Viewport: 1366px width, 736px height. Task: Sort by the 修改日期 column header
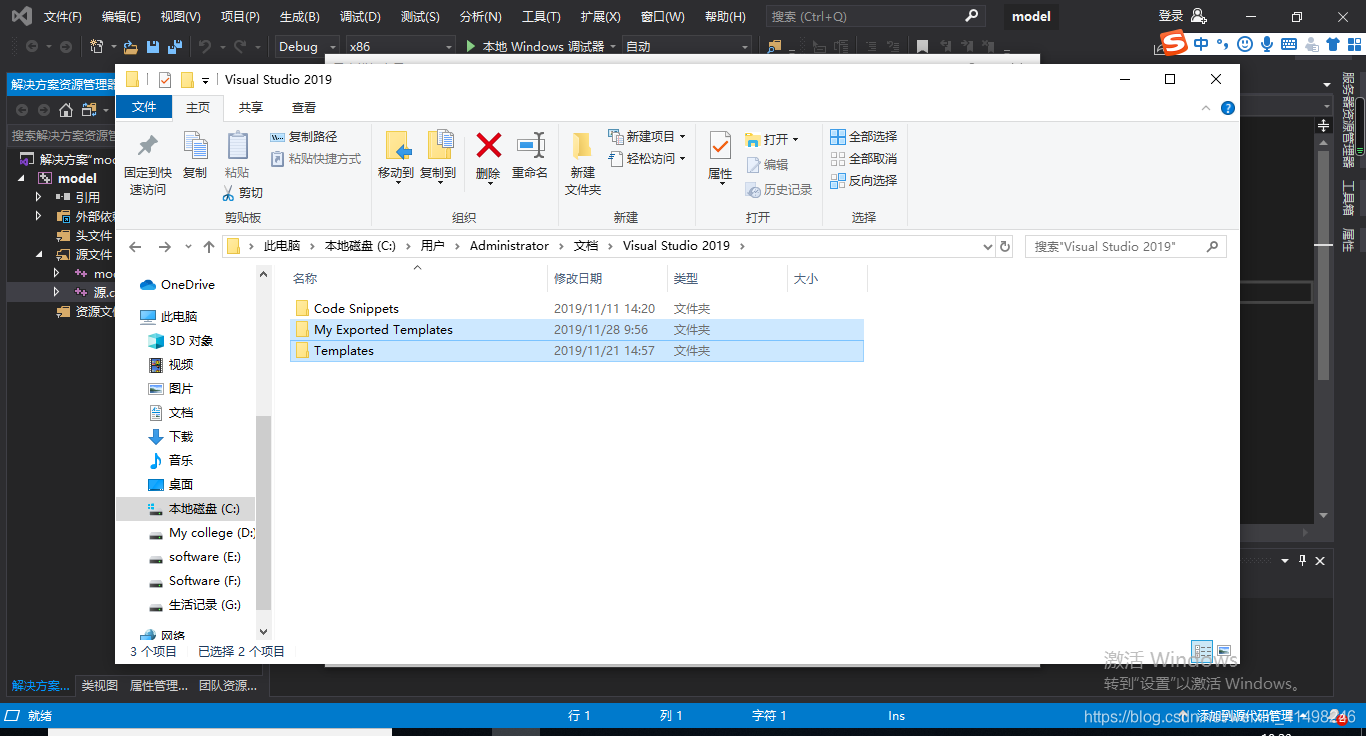point(607,279)
